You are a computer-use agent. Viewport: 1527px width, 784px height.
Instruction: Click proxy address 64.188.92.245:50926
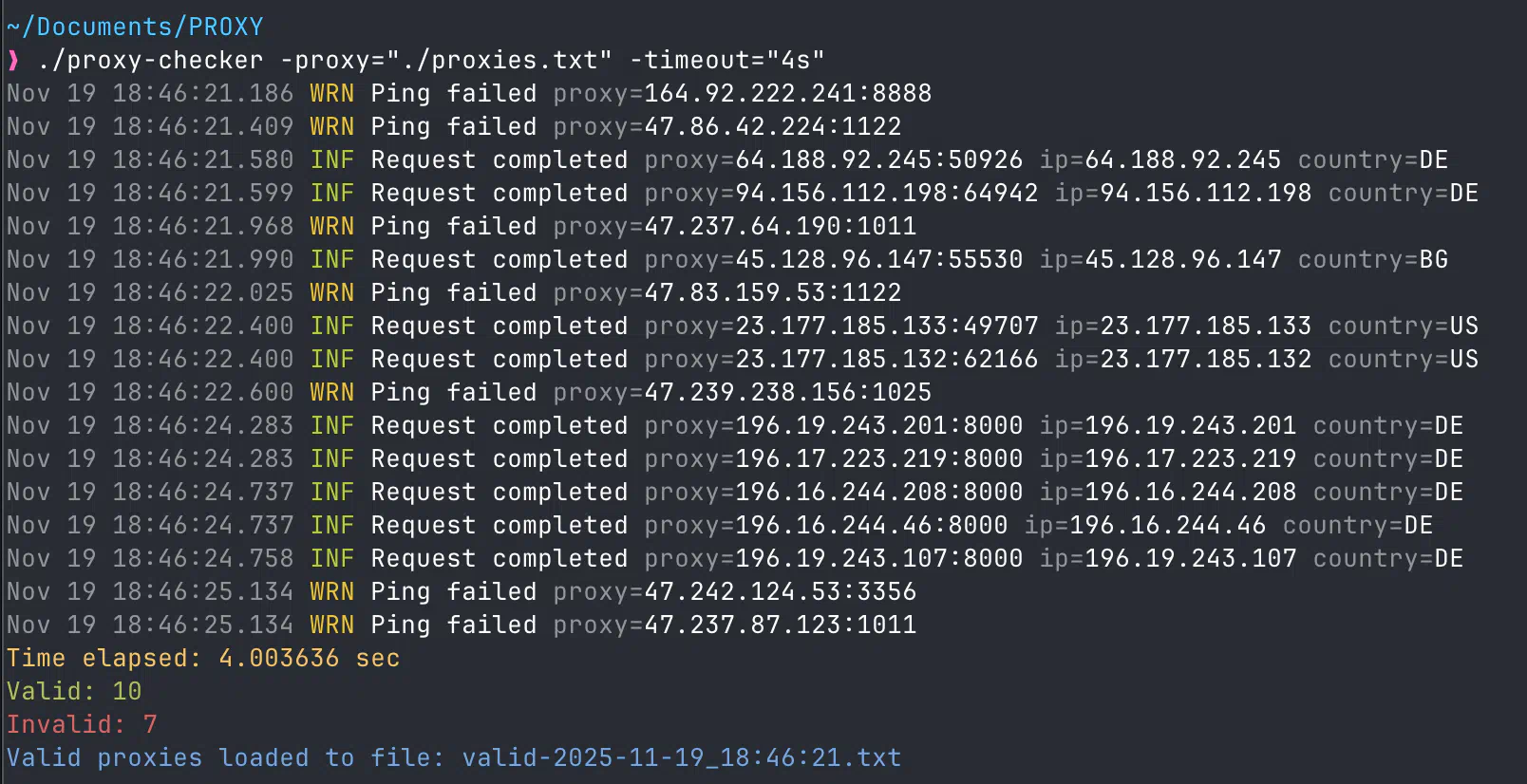(878, 160)
